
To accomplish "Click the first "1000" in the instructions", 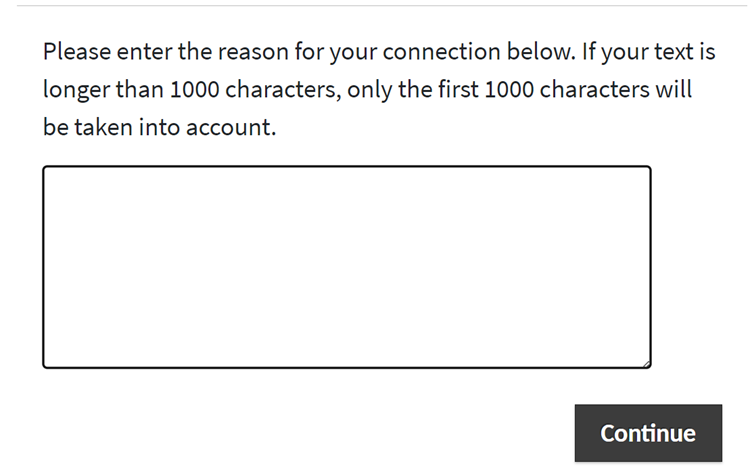I will click(x=196, y=90).
